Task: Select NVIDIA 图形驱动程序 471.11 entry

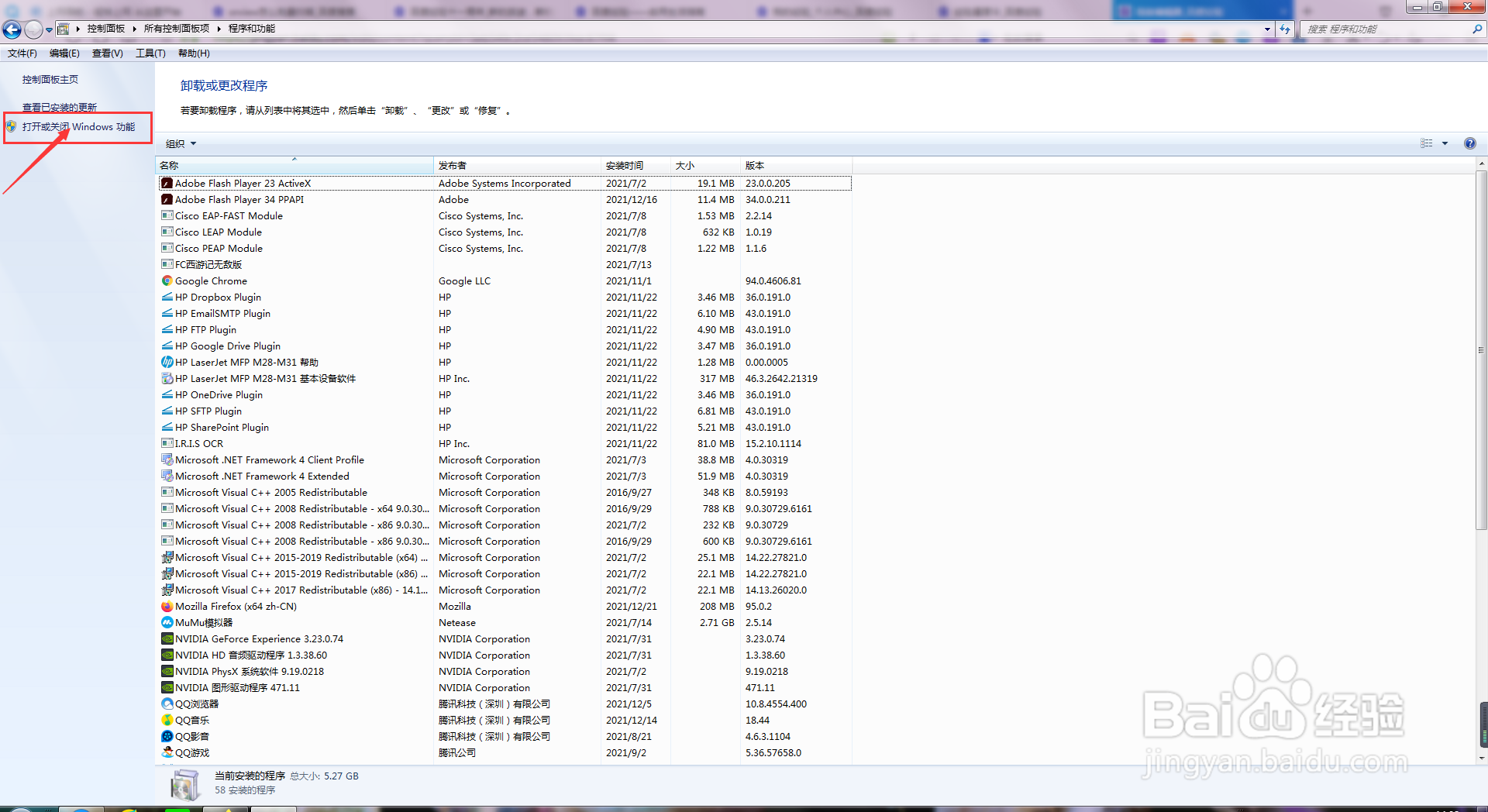Action: pyautogui.click(x=505, y=688)
